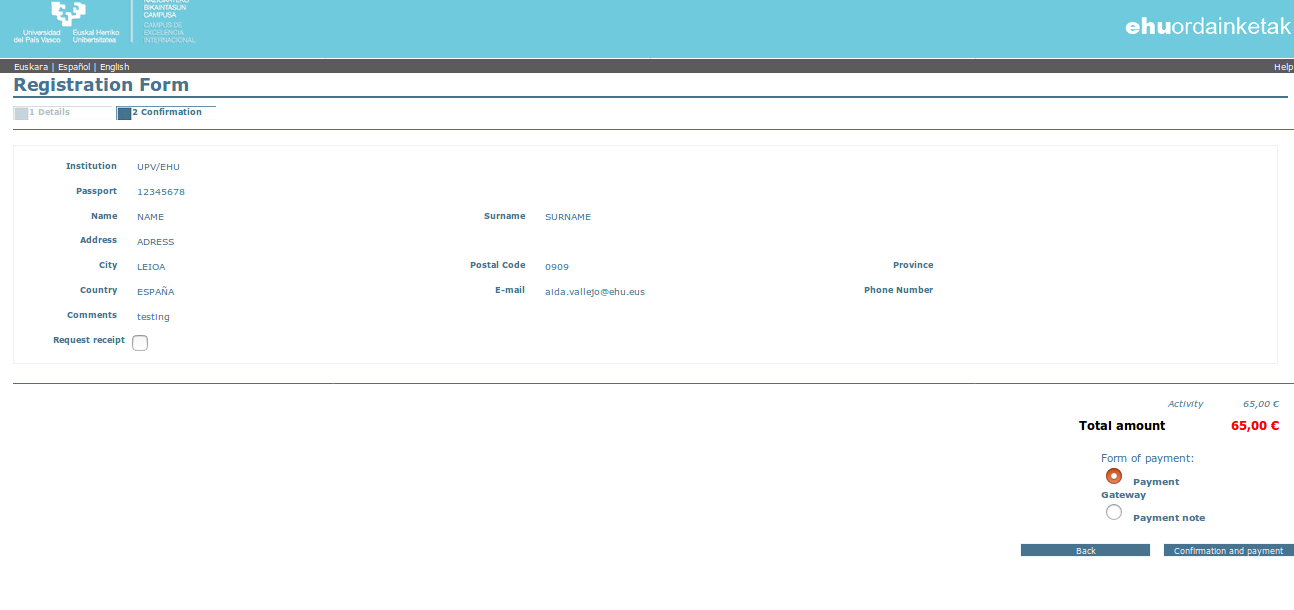Screen dimensions: 1294x610
Task: Click the passport number 12345678
Action: (161, 192)
